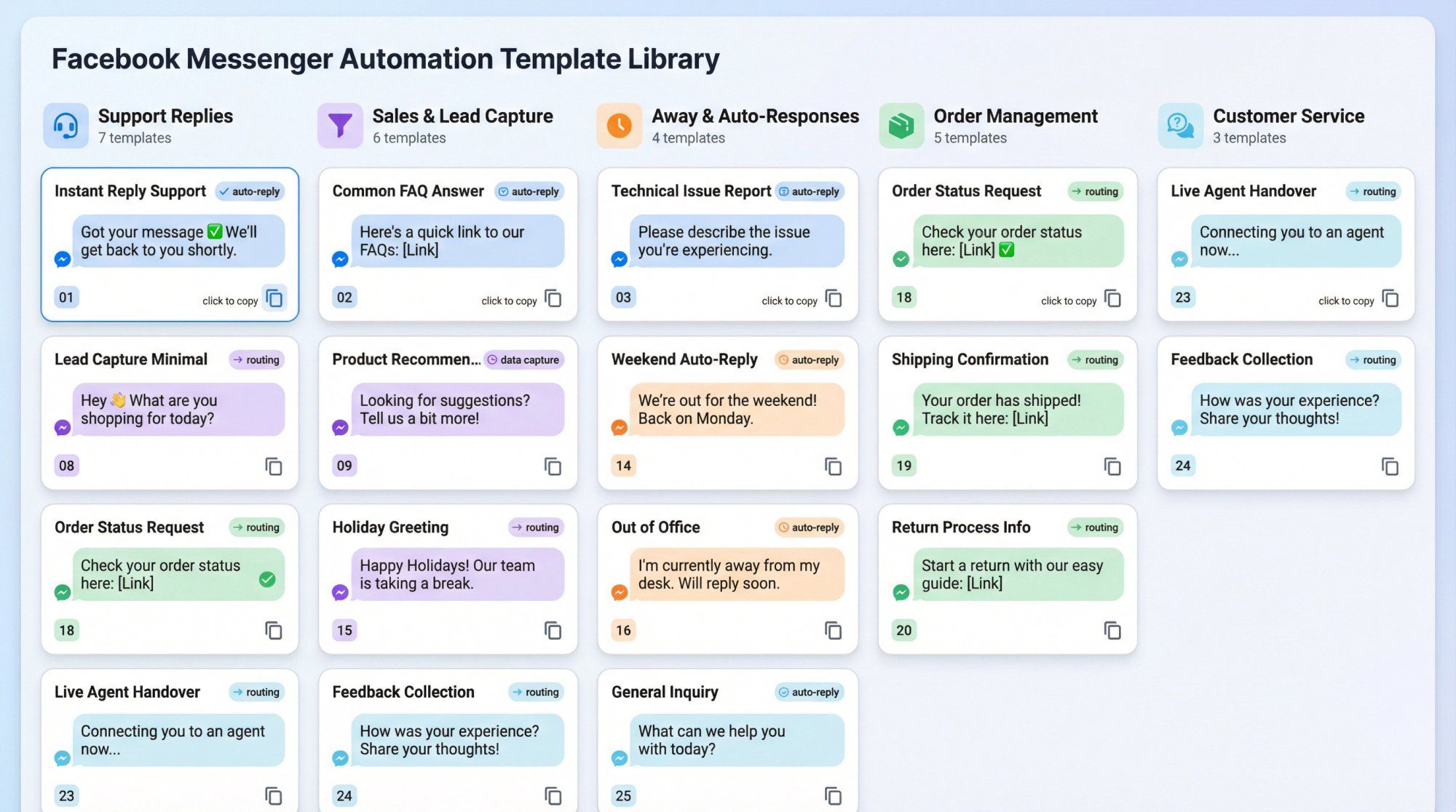The height and width of the screenshot is (812, 1456).
Task: Select the 'Here's a quick link to our FAQs' bubble
Action: (x=457, y=241)
